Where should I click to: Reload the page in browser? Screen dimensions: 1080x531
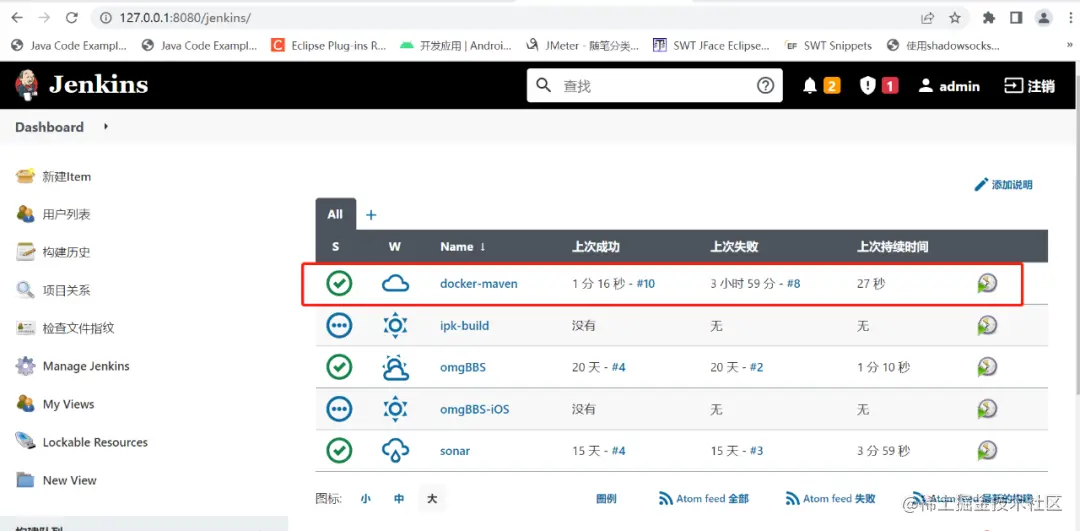click(x=72, y=18)
